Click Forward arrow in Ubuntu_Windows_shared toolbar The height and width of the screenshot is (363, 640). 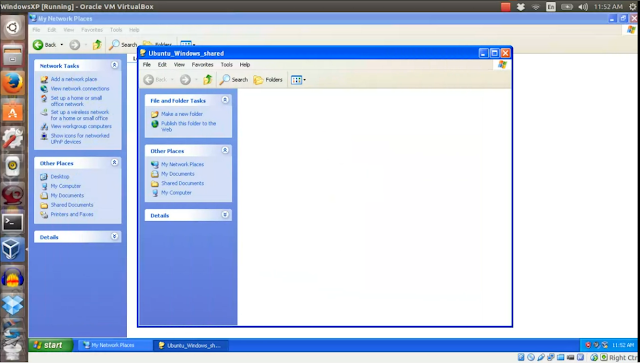pos(185,80)
